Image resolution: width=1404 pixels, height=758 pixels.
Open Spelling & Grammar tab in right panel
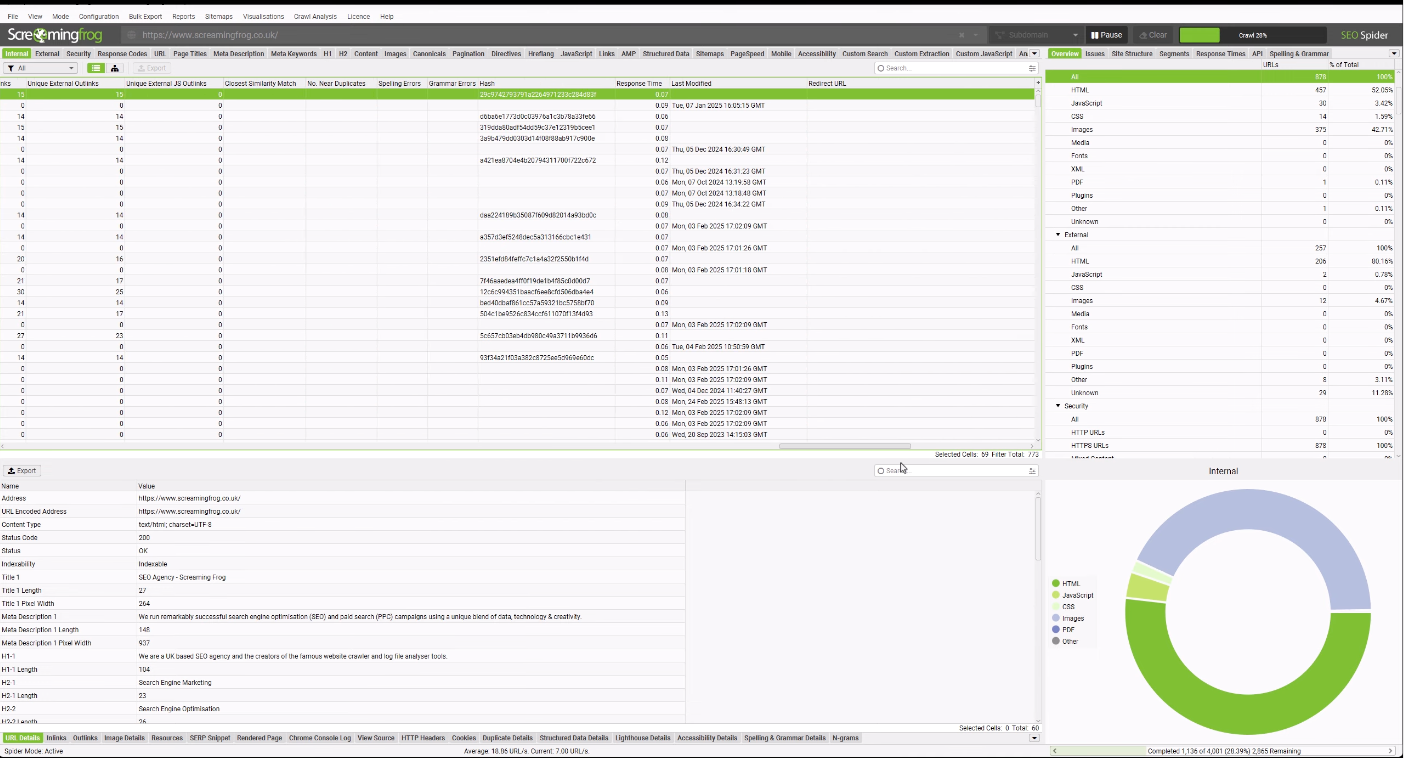coord(1299,53)
